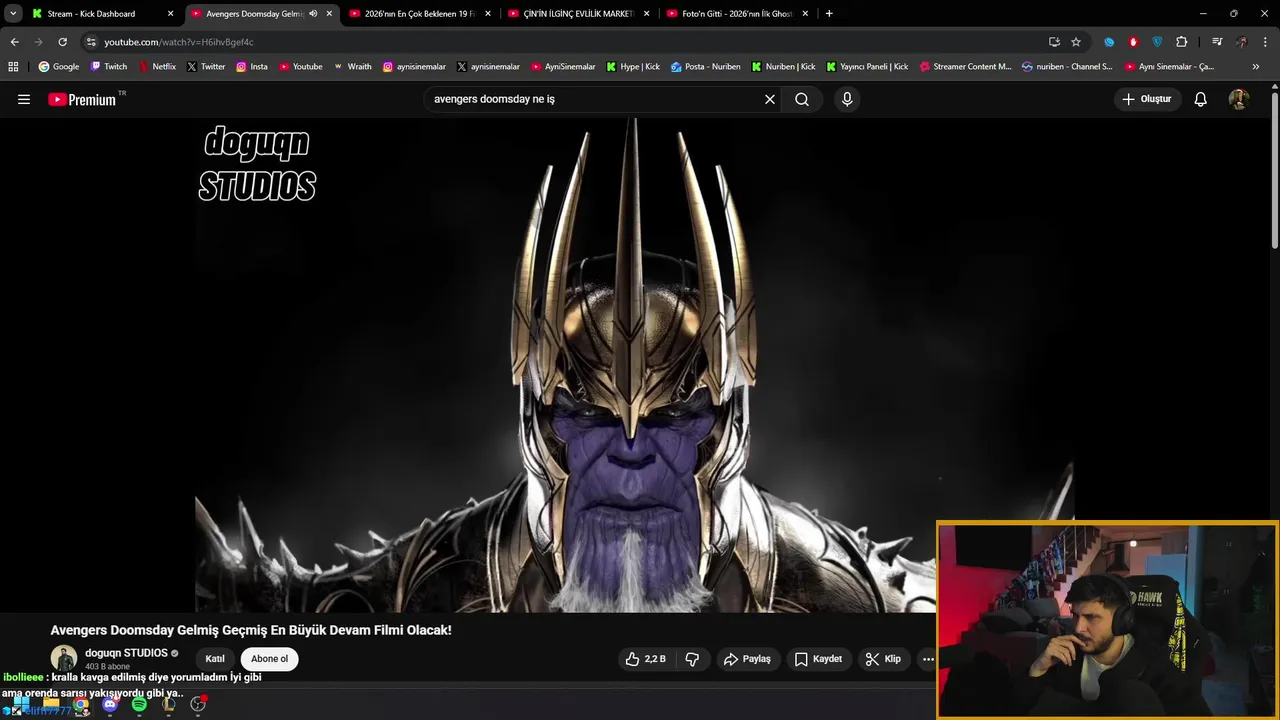The height and width of the screenshot is (720, 1280).
Task: Dislike the video with thumbs down
Action: (692, 659)
